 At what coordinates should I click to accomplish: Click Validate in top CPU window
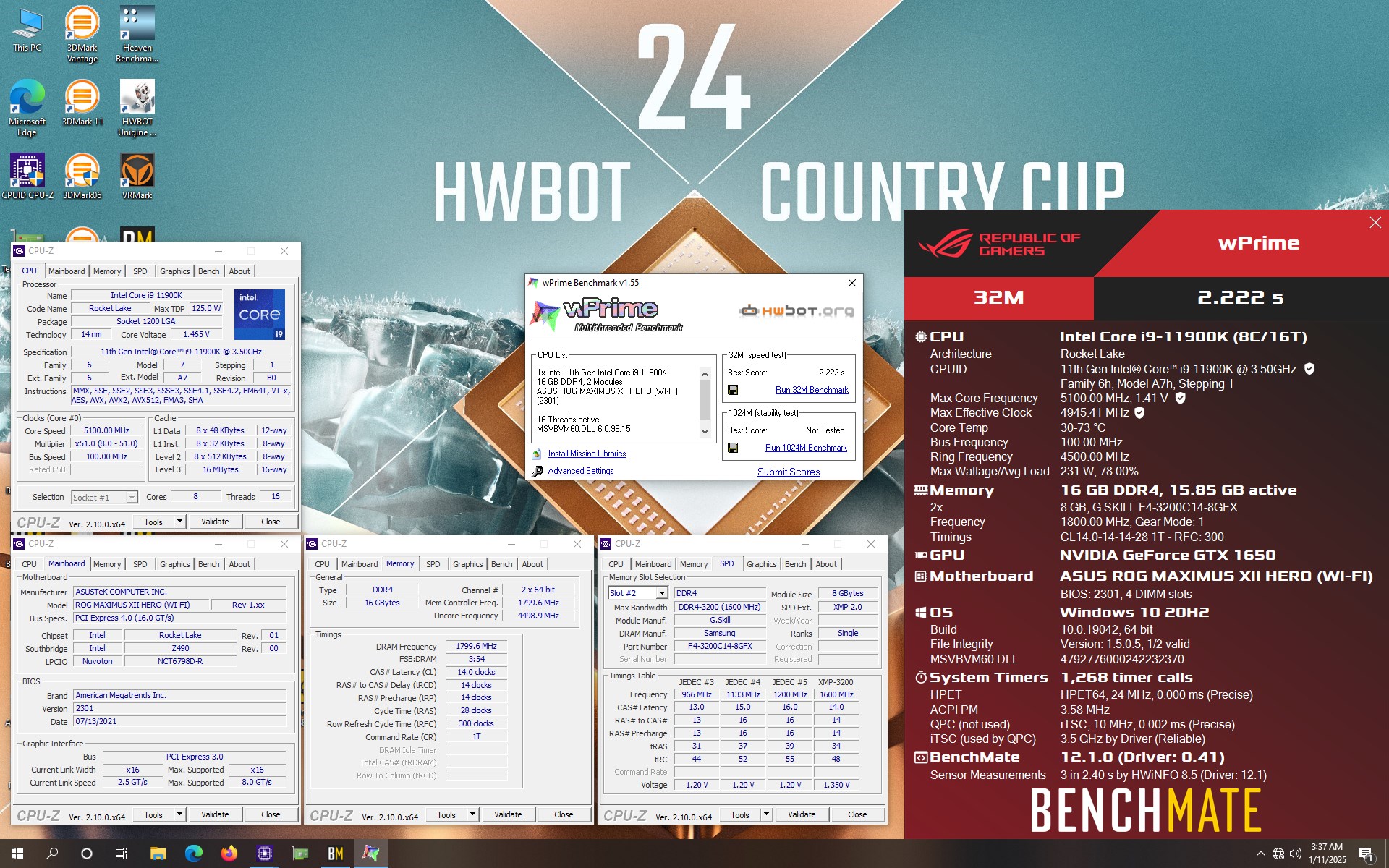[215, 522]
